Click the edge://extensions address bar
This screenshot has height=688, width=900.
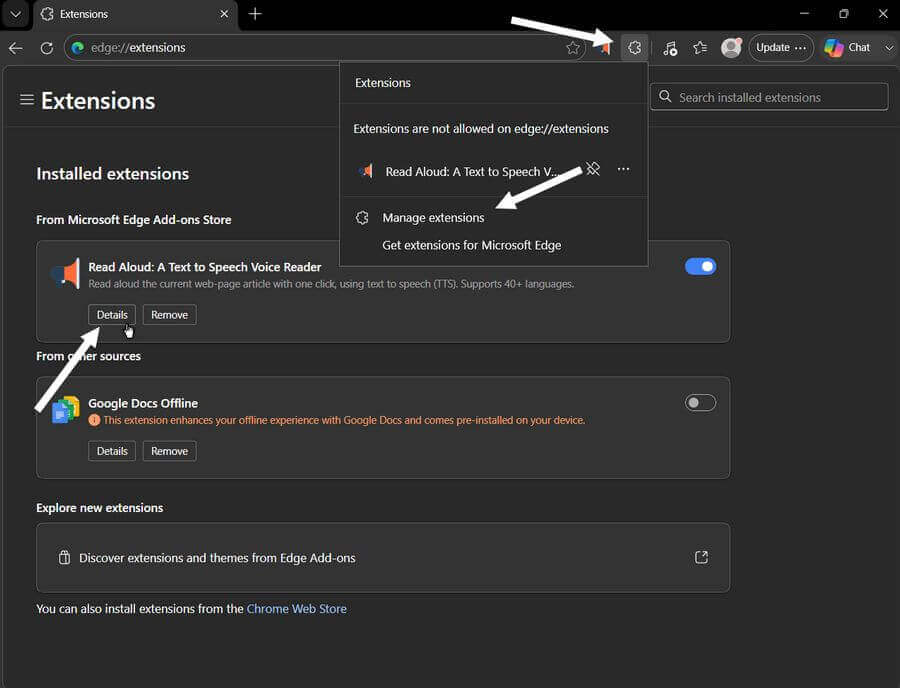pos(324,48)
